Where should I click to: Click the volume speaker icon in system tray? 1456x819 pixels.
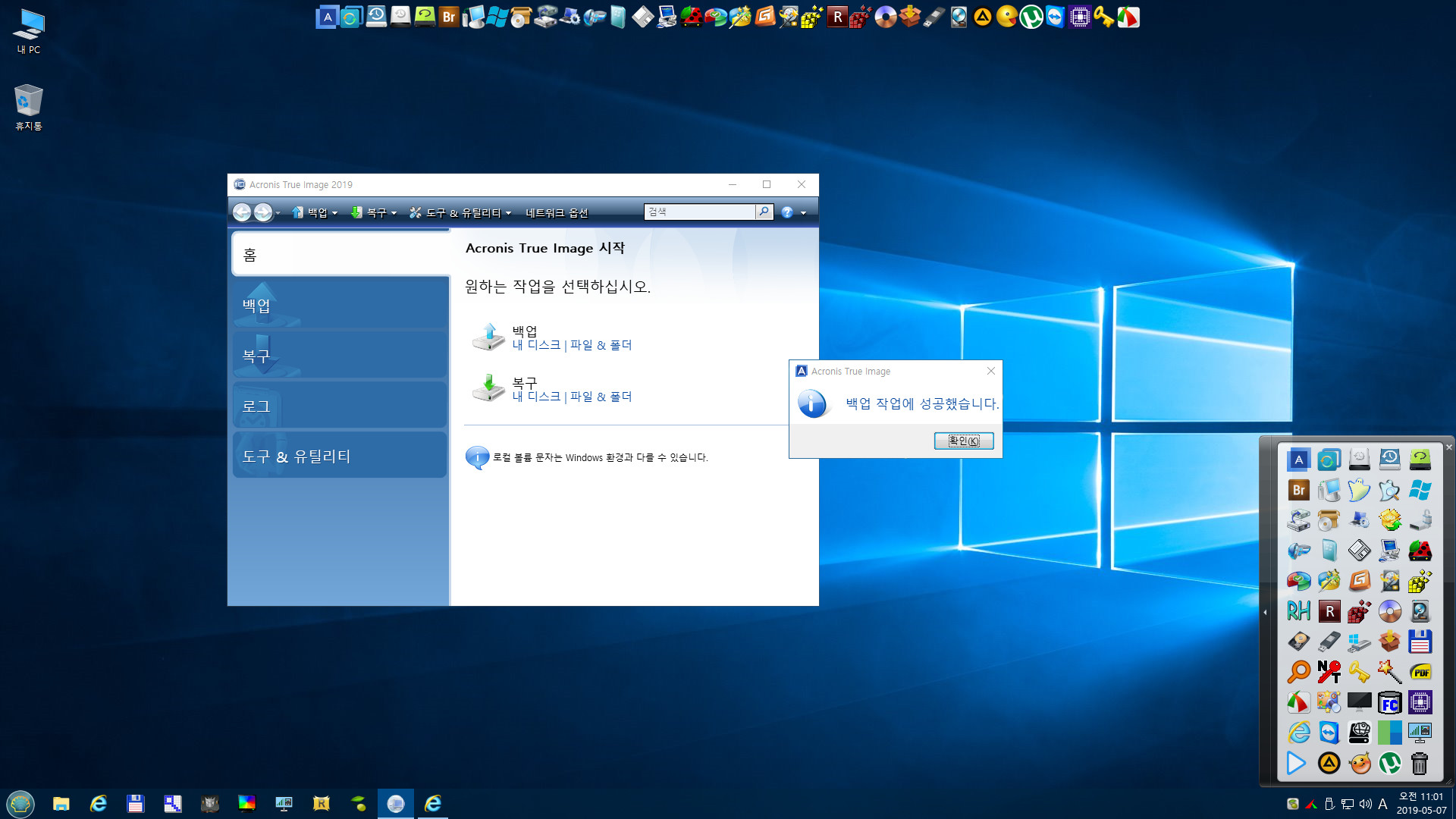click(x=1365, y=804)
